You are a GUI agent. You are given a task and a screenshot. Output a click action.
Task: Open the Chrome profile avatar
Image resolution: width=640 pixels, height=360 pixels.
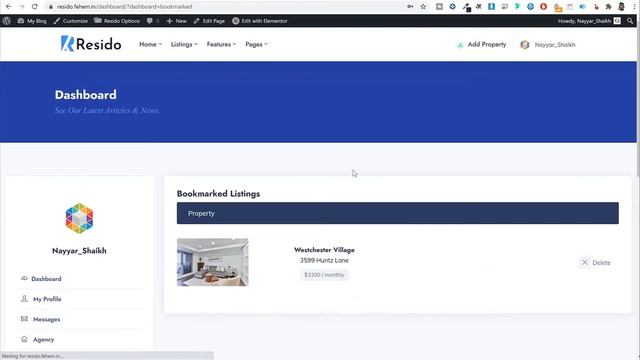[x=621, y=7]
